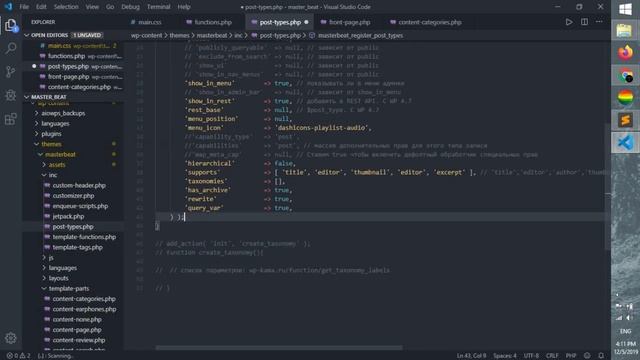The image size is (640, 360).
Task: Collapse the masterbeat folder
Action: 60,154
